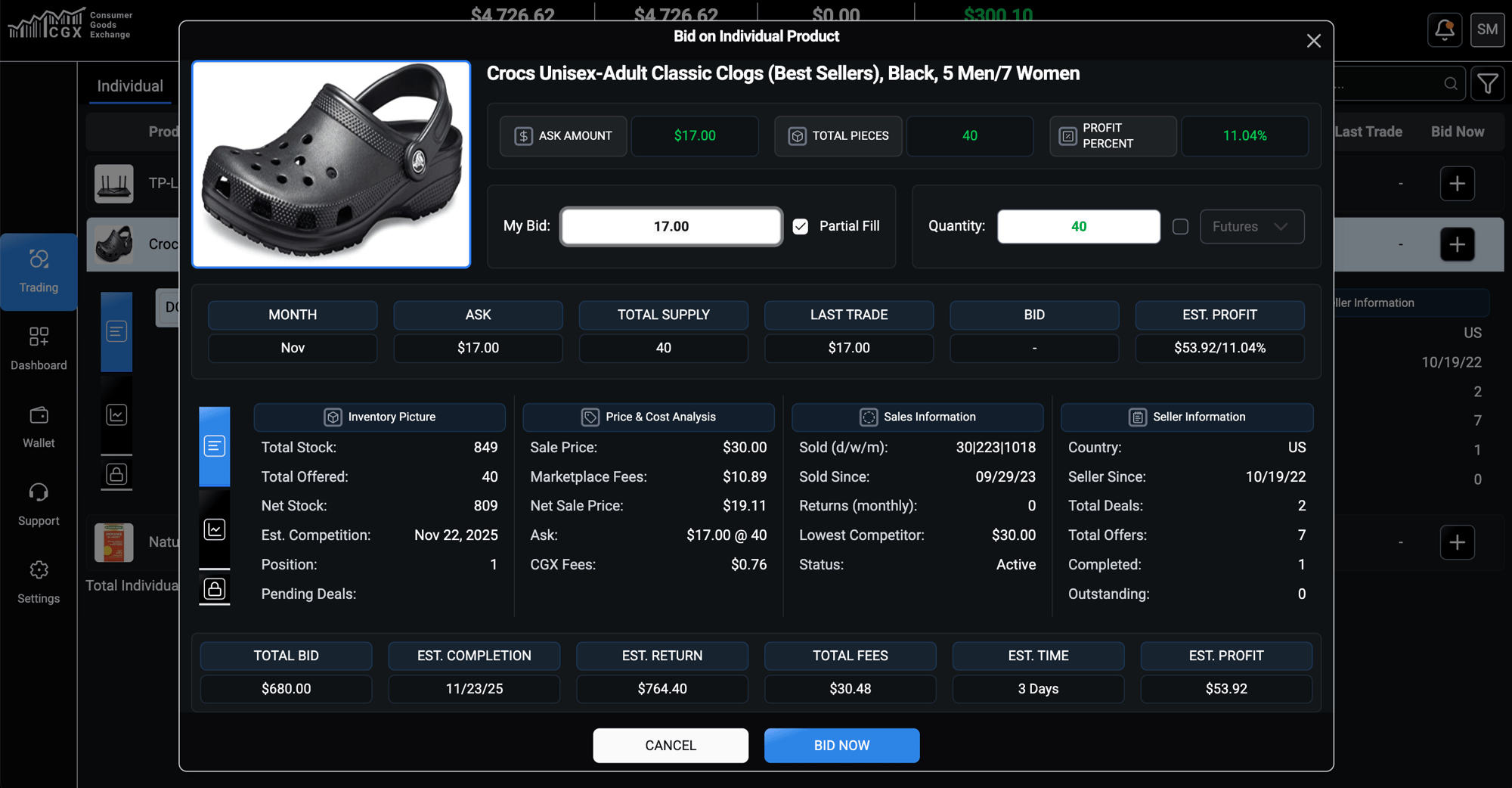Image resolution: width=1512 pixels, height=788 pixels.
Task: Cancel the bid dialog
Action: point(671,745)
